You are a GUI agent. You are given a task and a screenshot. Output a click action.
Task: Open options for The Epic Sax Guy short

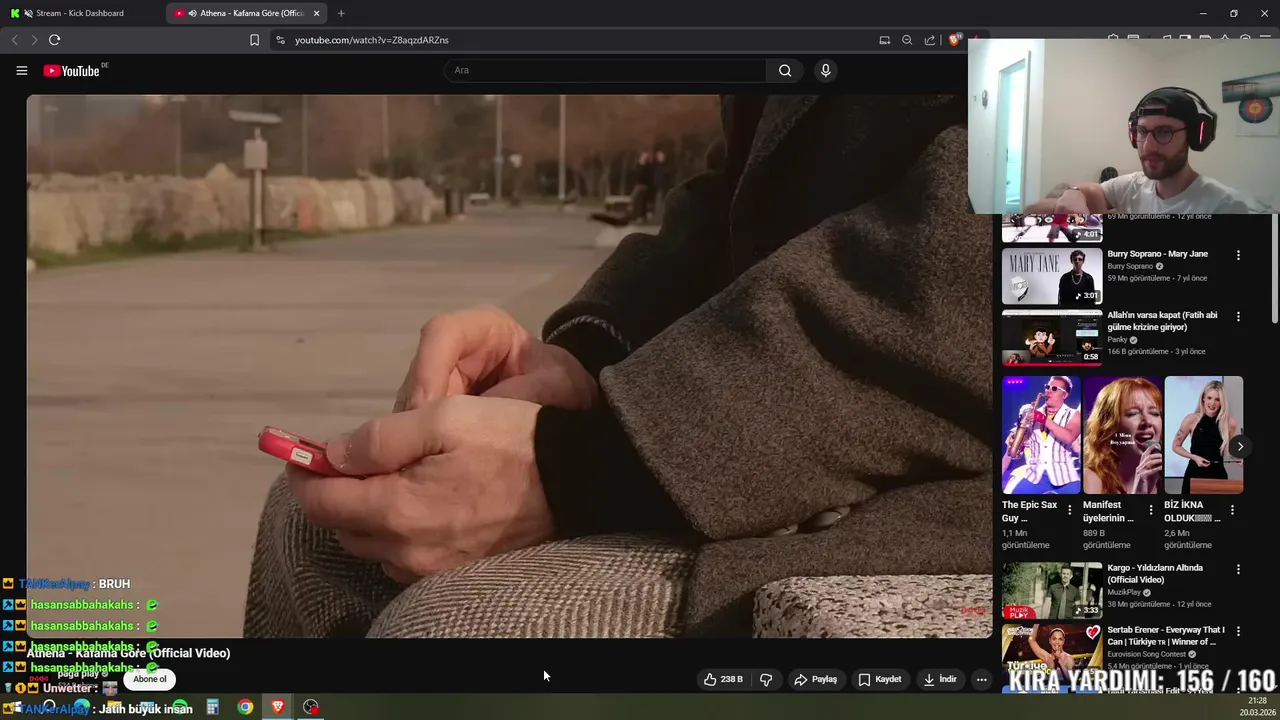click(1069, 510)
